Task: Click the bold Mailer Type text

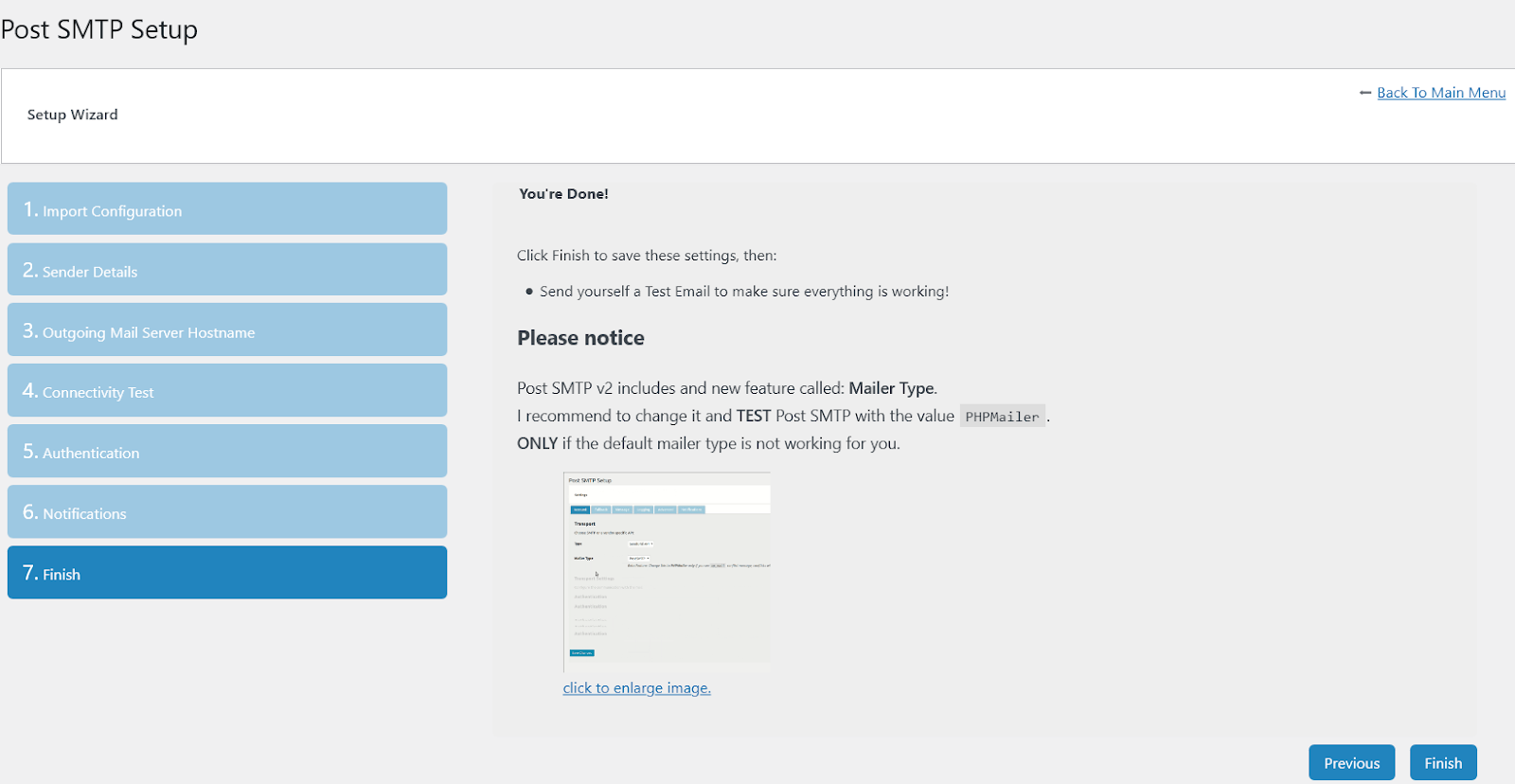Action: point(891,388)
